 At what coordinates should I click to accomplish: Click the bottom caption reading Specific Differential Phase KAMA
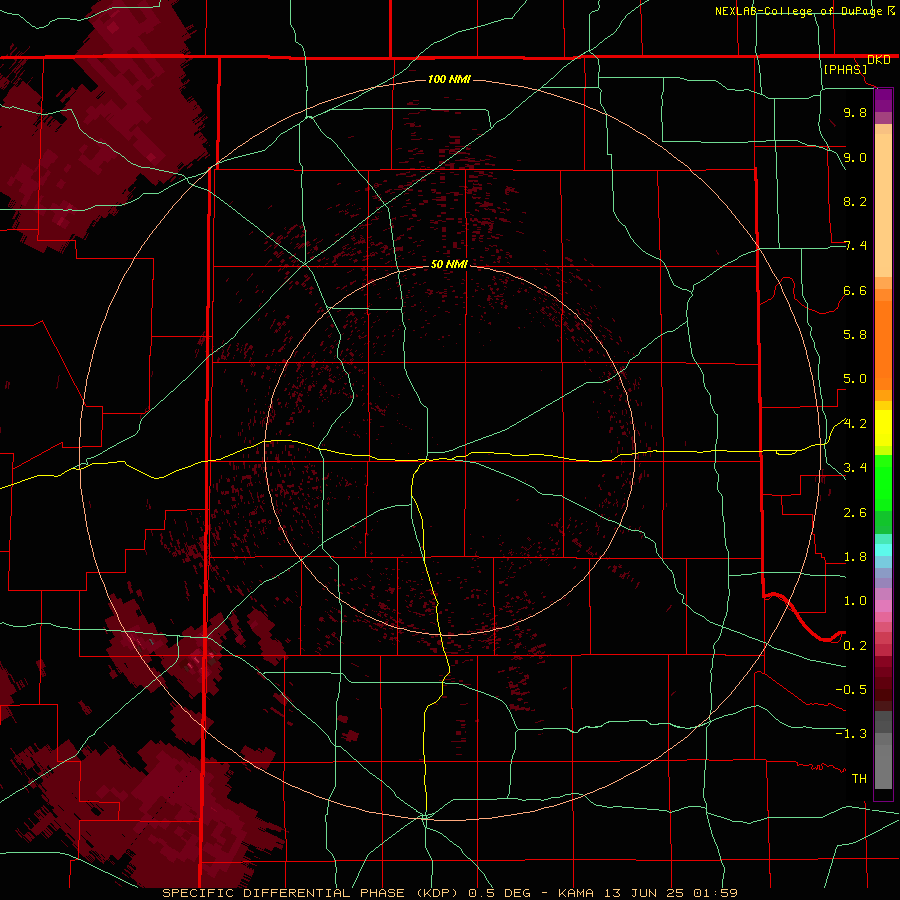click(x=449, y=893)
